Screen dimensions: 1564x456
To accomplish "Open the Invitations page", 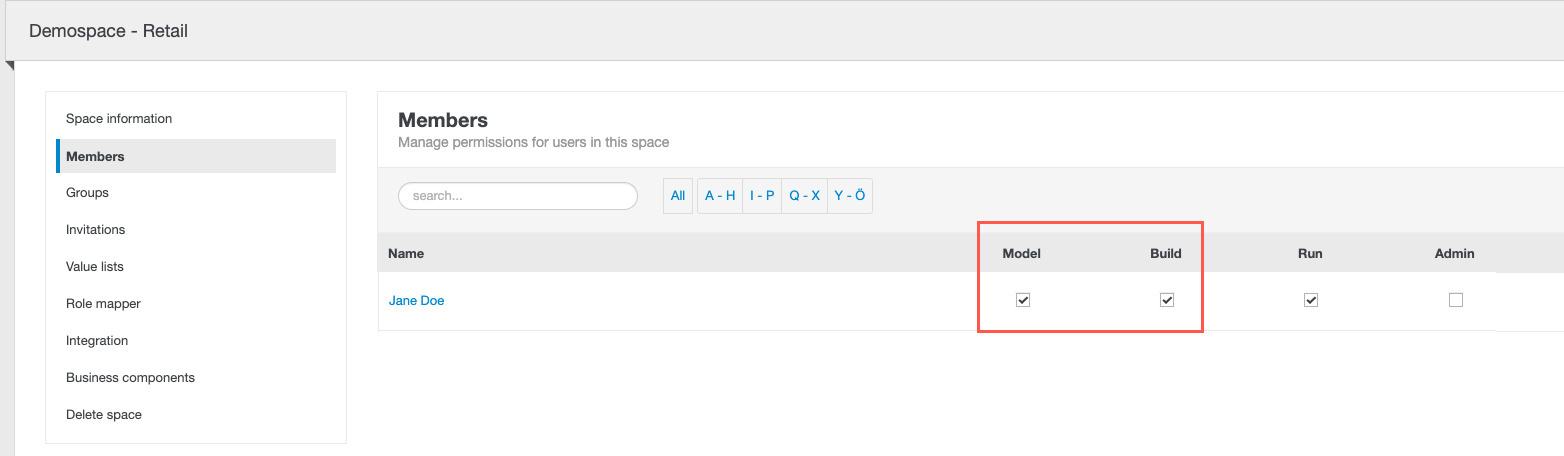I will 96,230.
